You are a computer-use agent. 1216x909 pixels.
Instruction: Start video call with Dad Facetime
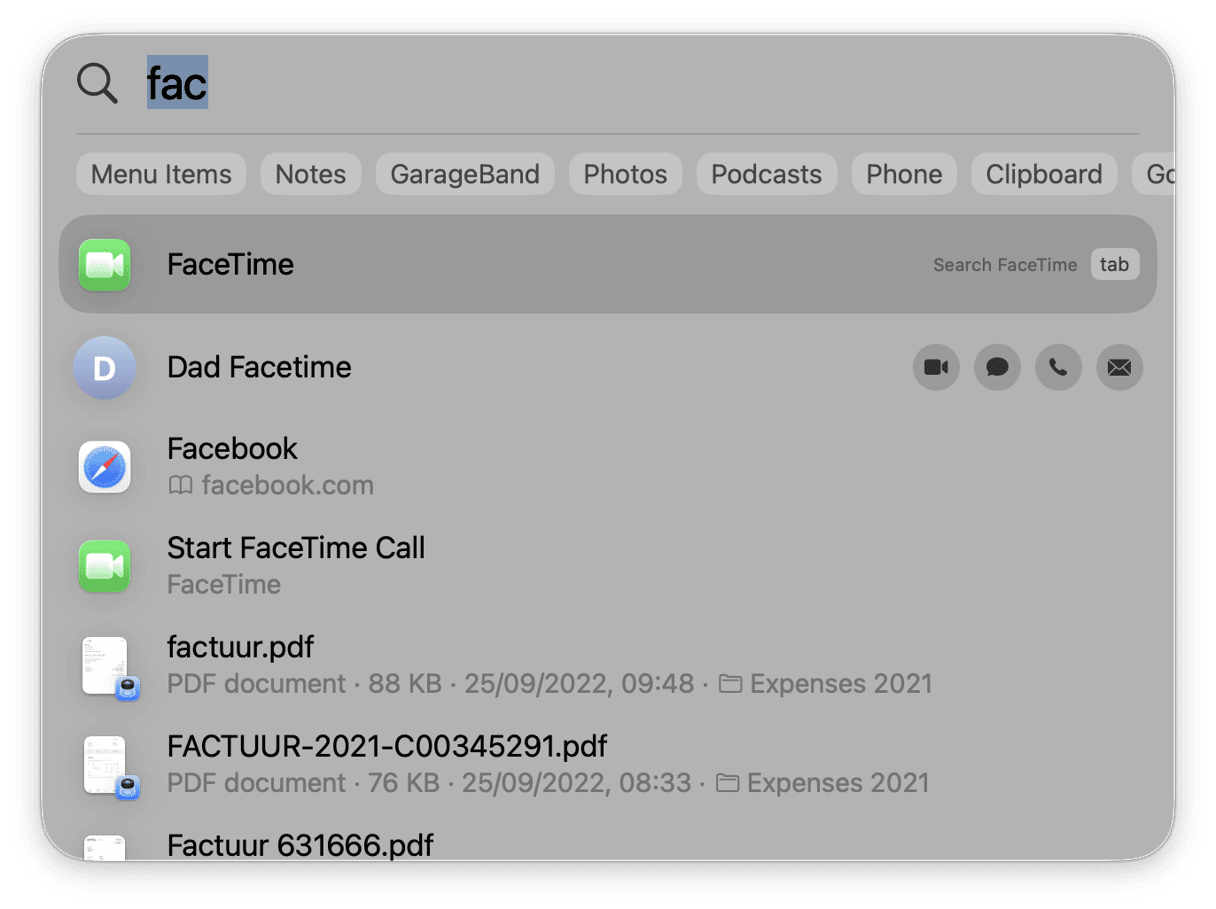click(x=936, y=368)
